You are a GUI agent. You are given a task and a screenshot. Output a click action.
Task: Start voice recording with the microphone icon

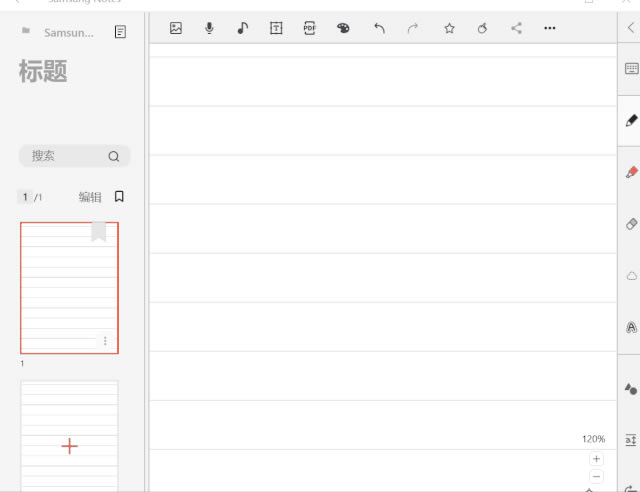click(209, 28)
